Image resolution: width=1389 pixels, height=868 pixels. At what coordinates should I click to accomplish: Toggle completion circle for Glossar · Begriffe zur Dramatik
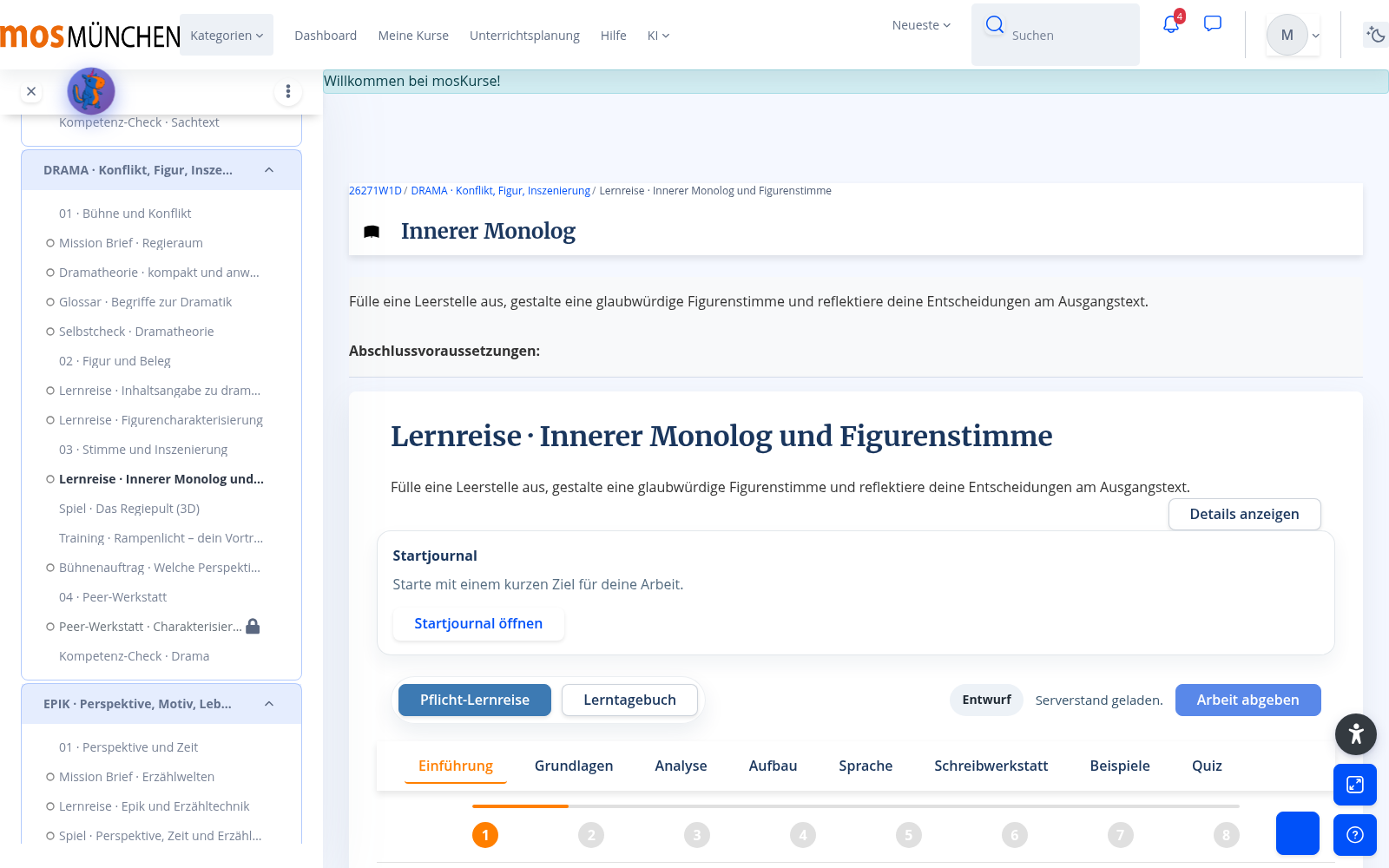click(50, 302)
